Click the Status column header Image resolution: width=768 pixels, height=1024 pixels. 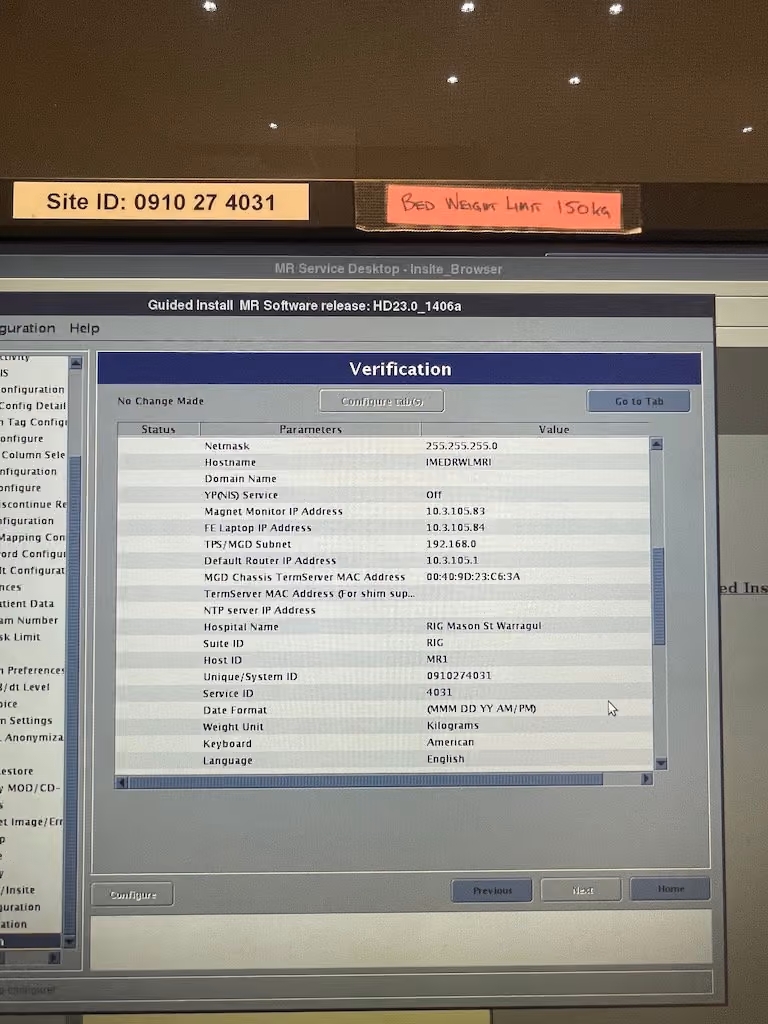[158, 429]
